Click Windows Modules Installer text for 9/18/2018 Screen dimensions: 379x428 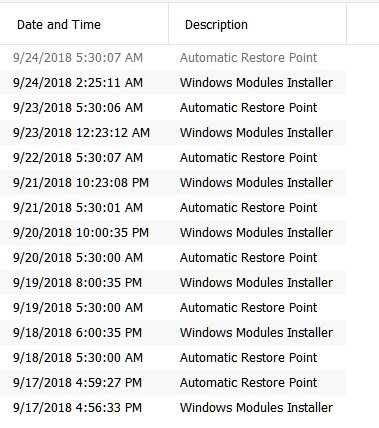coord(256,333)
